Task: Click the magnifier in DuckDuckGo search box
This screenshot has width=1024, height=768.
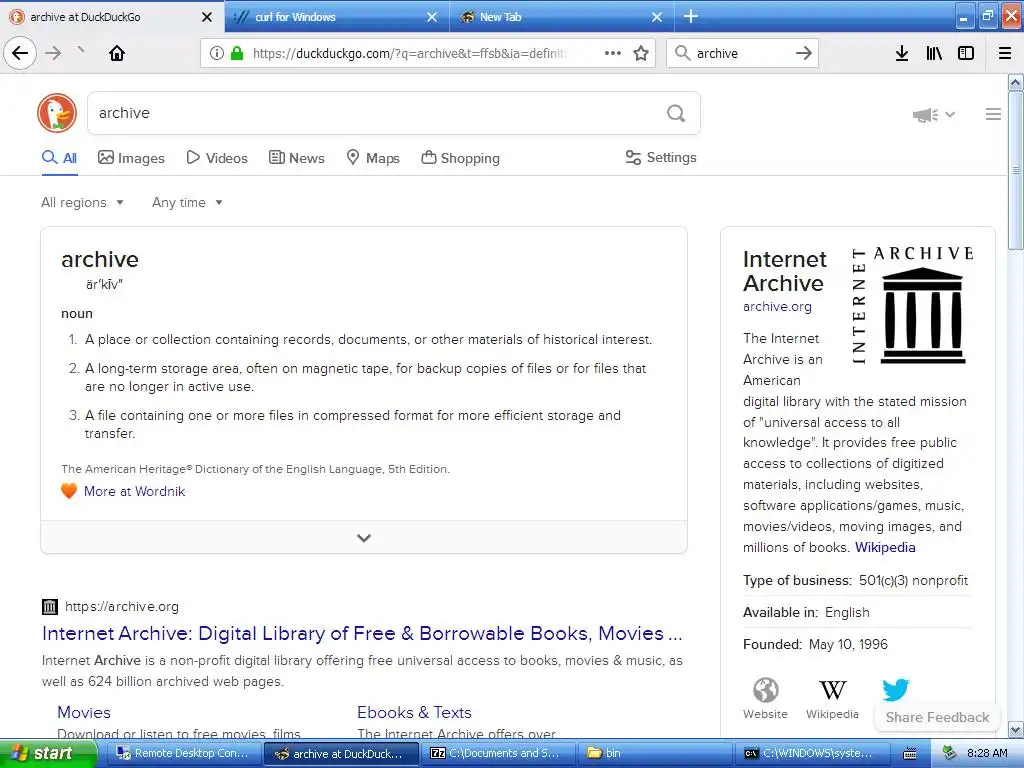Action: click(x=676, y=114)
